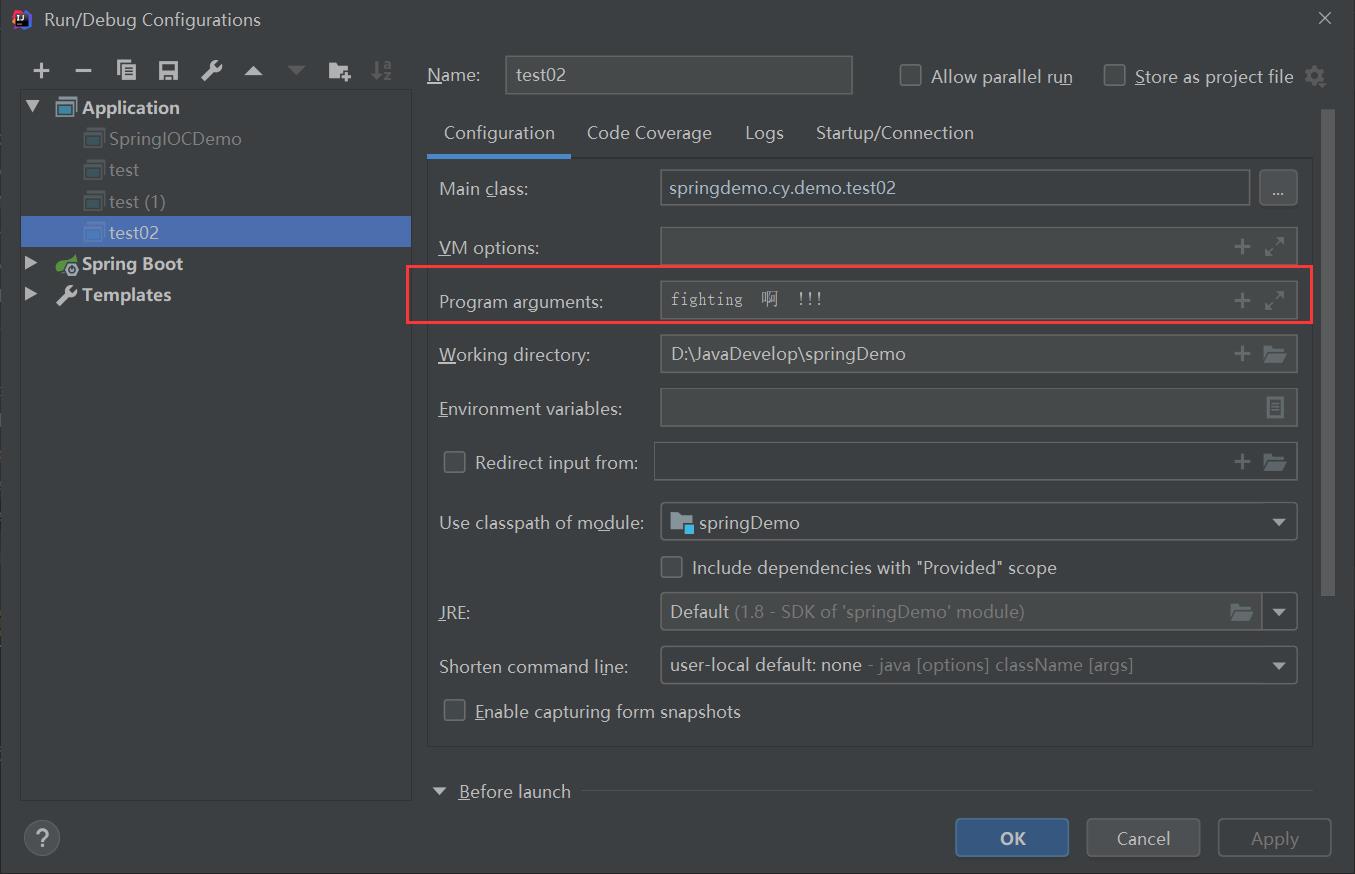1355x874 pixels.
Task: Expand the Program arguments field
Action: 1274,300
